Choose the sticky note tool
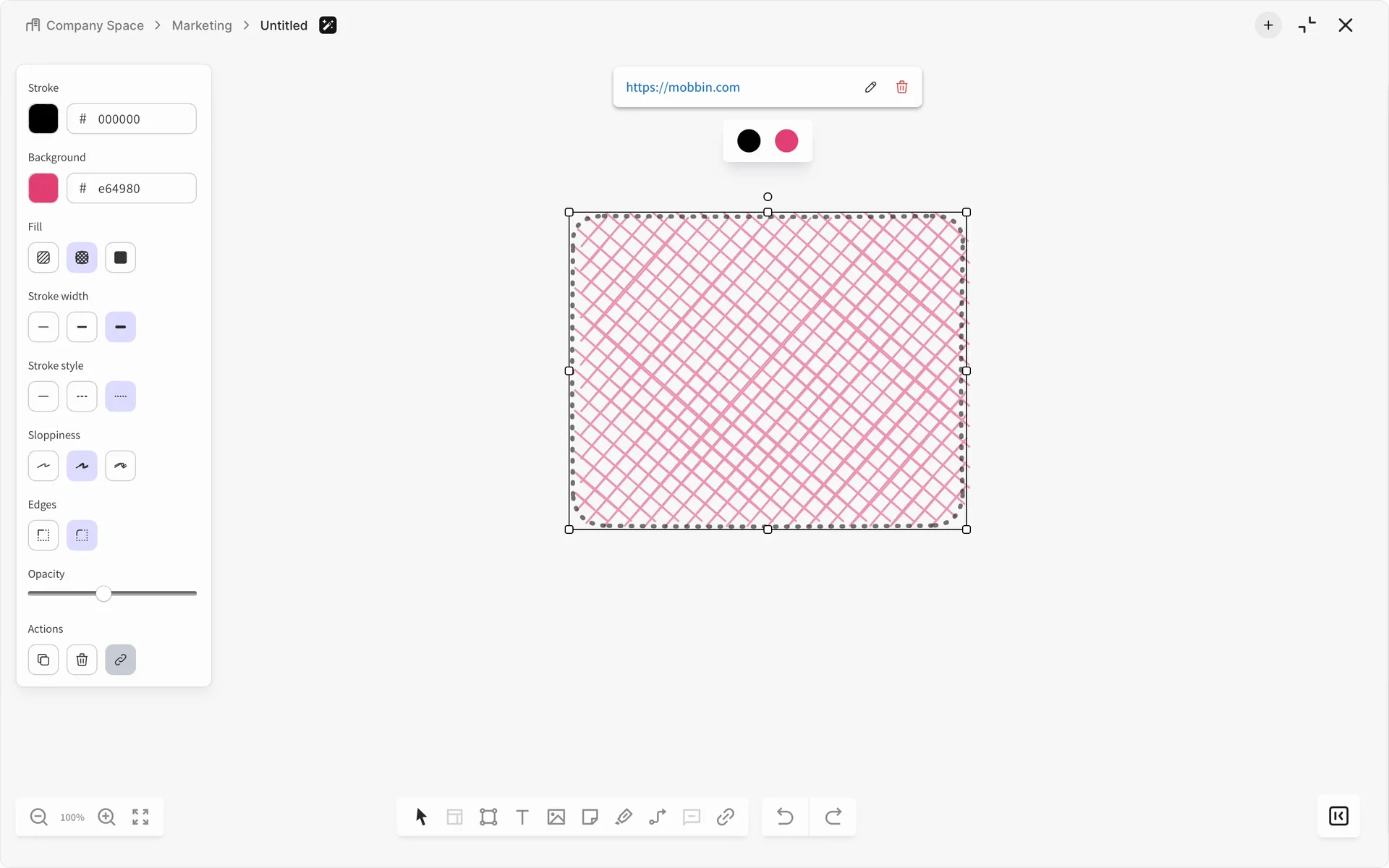1389x868 pixels. click(590, 817)
